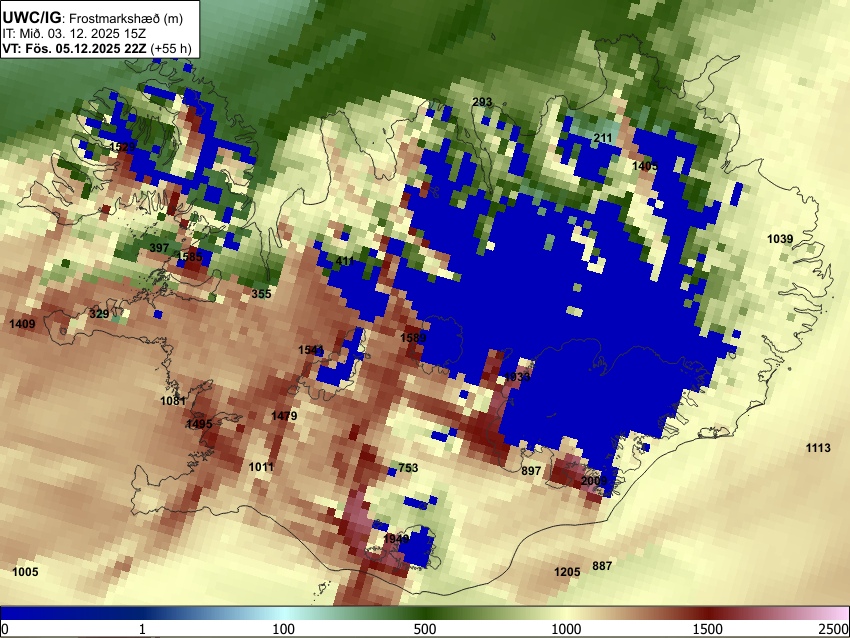Click the '1500' tick label on the color scale
850x638 pixels.
(x=708, y=629)
